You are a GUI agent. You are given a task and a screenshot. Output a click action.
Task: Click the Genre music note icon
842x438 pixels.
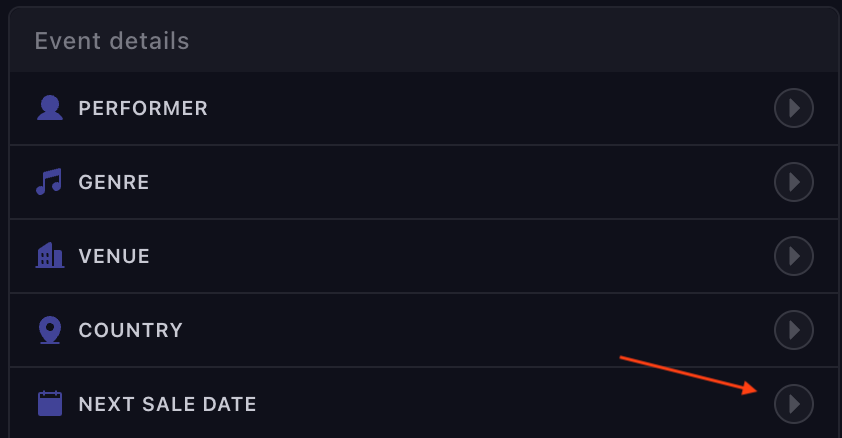pos(49,182)
